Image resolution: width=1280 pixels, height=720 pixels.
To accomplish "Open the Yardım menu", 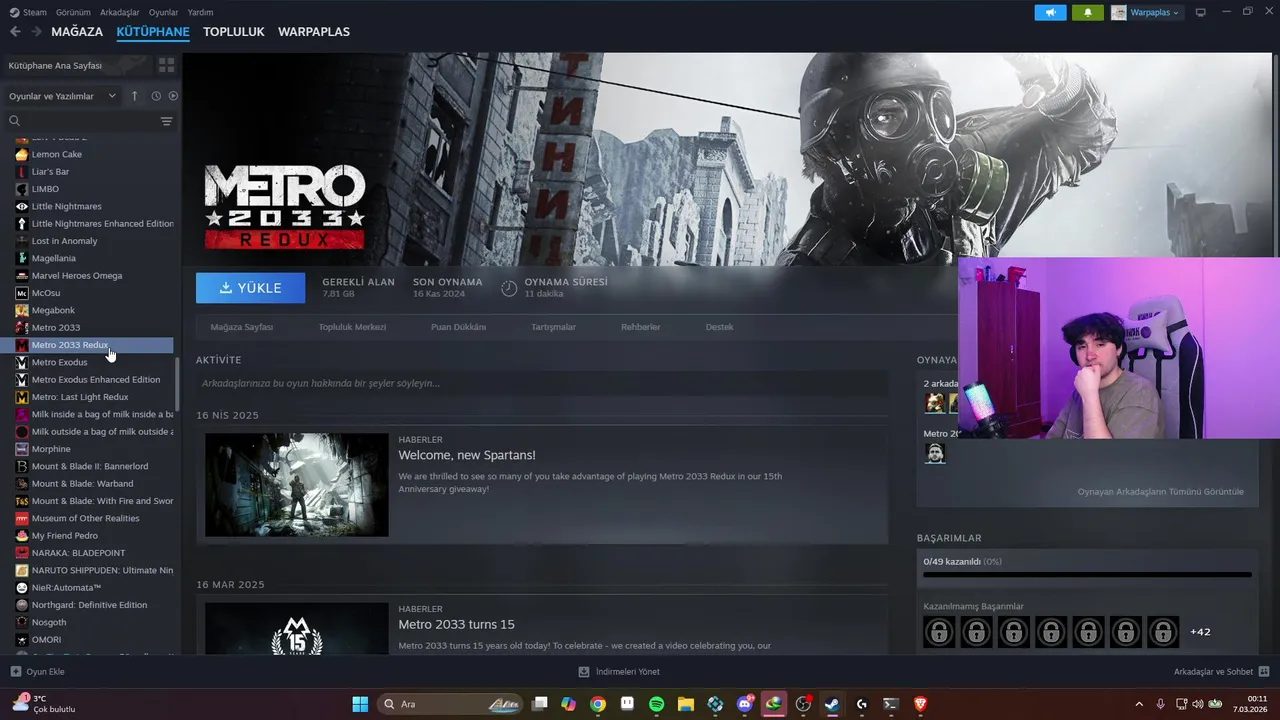I will (200, 12).
